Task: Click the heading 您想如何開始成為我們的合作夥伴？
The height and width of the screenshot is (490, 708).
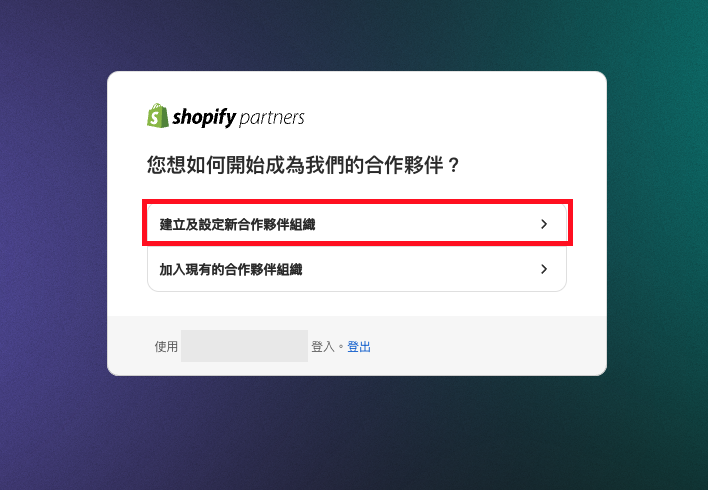Action: [303, 165]
